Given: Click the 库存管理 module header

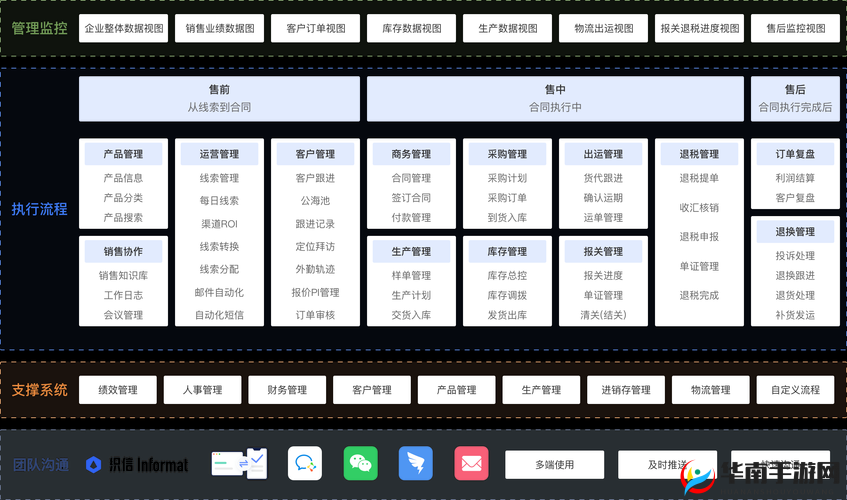Looking at the screenshot, I should click(x=507, y=252).
